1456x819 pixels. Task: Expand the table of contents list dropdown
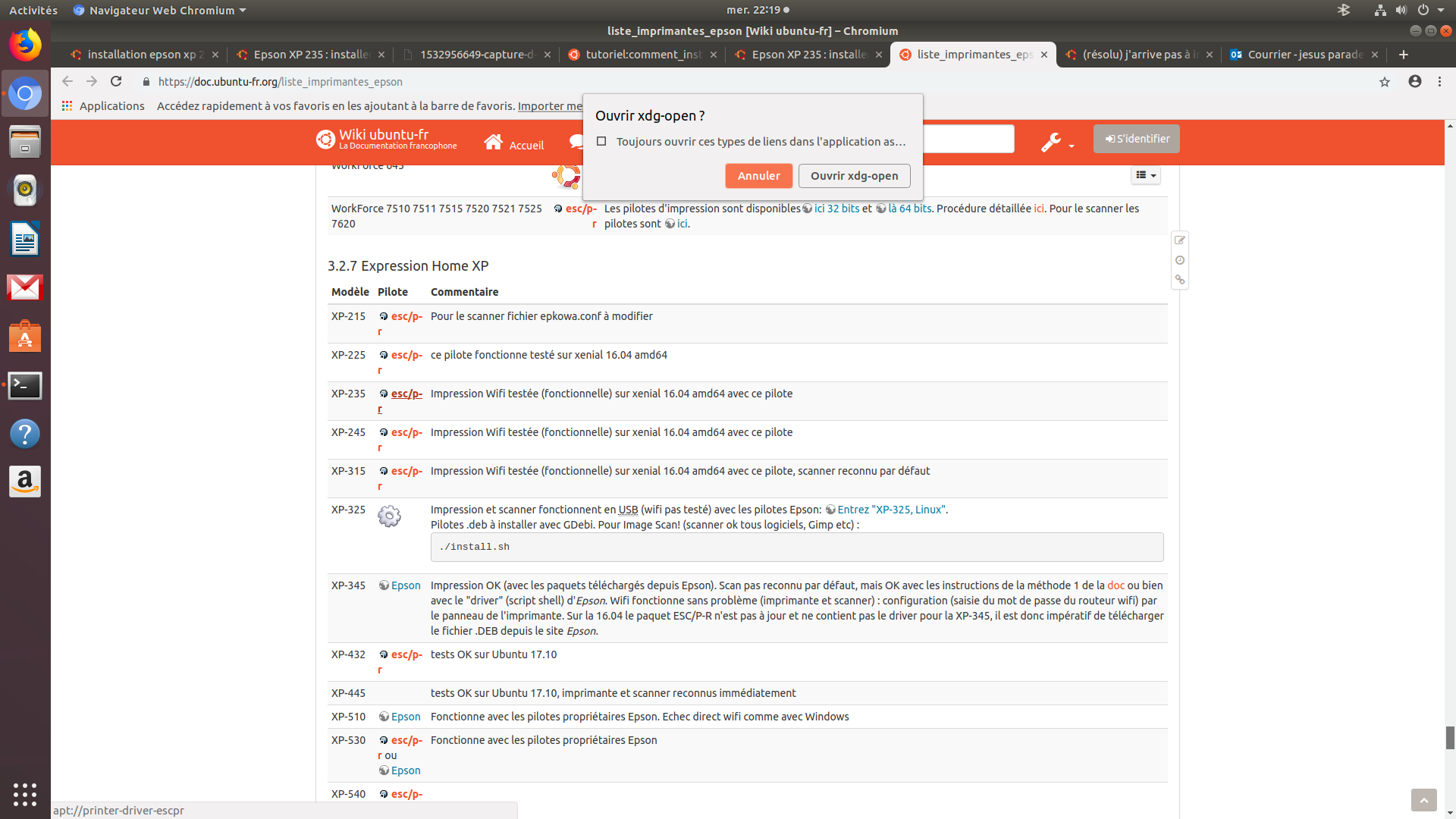[1146, 175]
